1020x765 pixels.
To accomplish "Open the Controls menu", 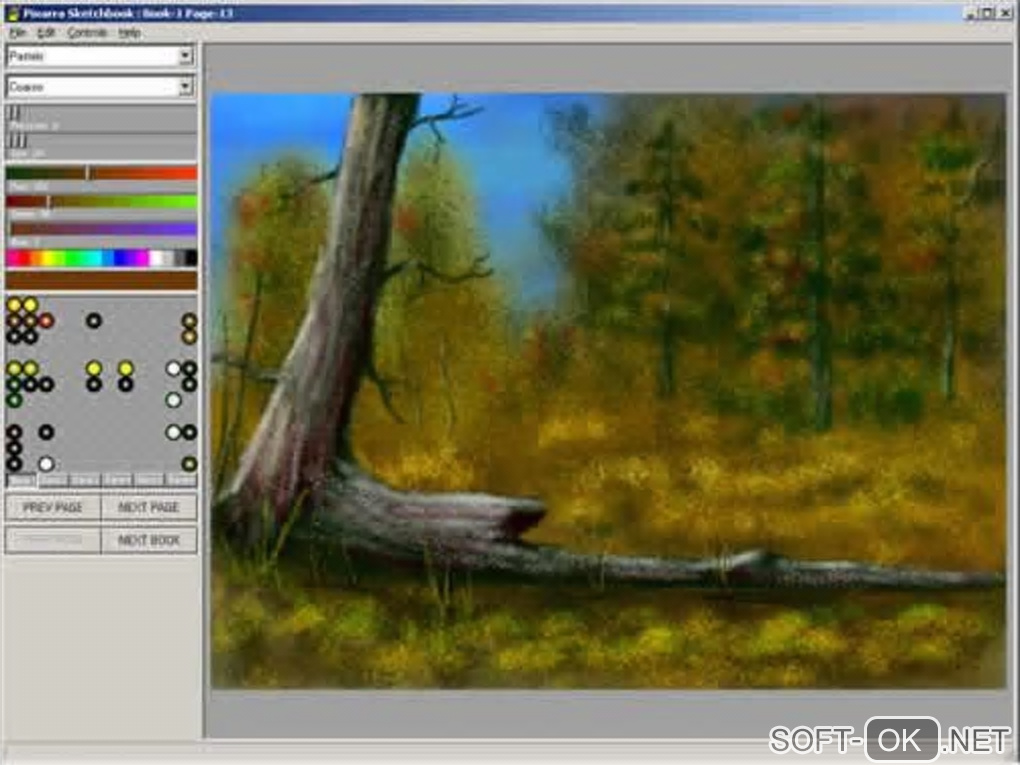I will click(x=87, y=33).
